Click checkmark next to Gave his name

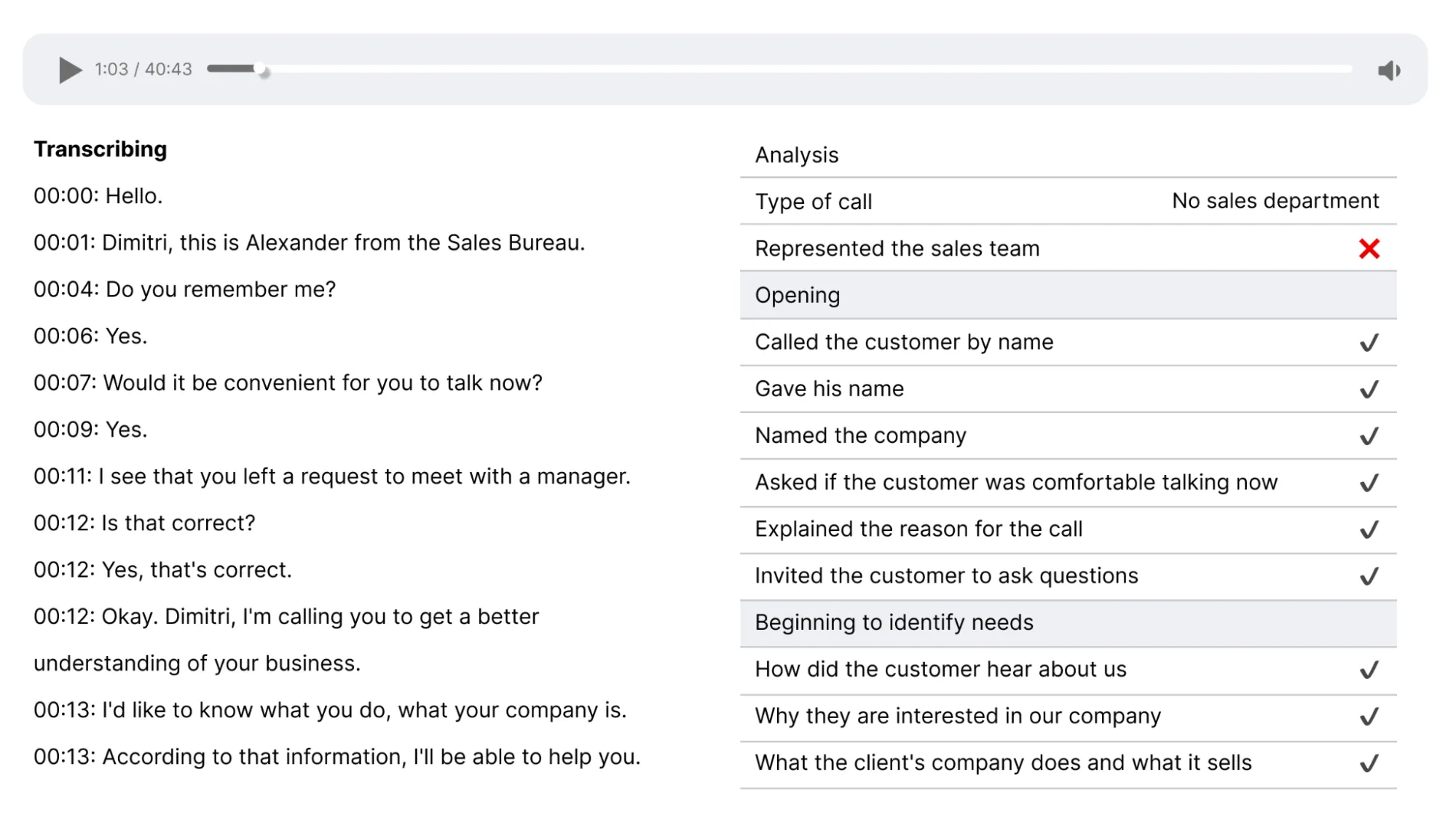click(x=1369, y=389)
